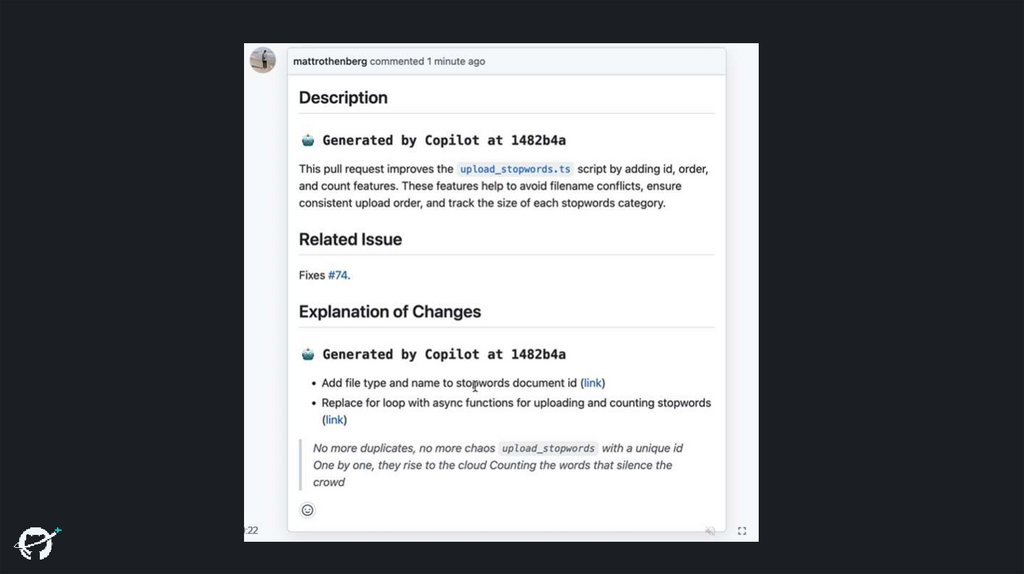Toggle the muted speaker icon on video

[x=710, y=531]
